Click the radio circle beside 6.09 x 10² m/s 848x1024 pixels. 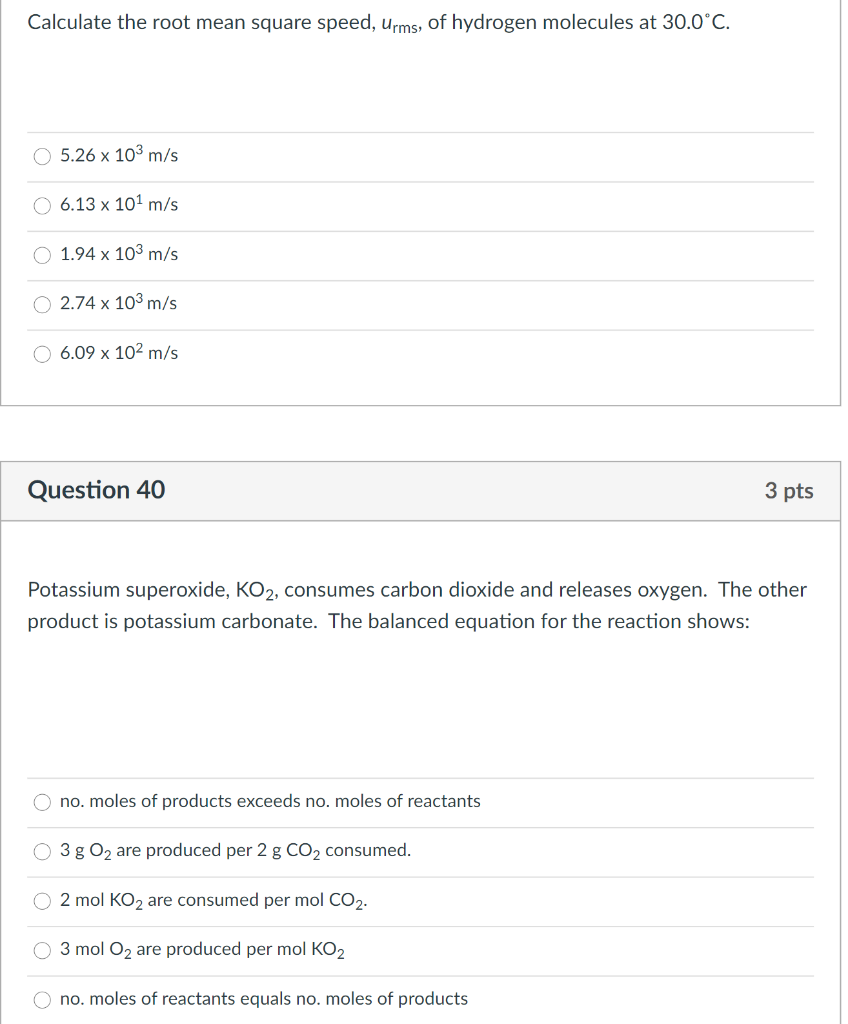pos(42,354)
